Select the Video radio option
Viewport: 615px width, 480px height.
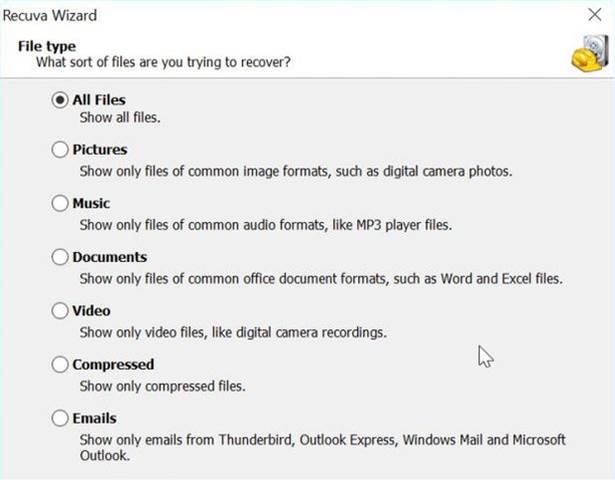click(60, 311)
